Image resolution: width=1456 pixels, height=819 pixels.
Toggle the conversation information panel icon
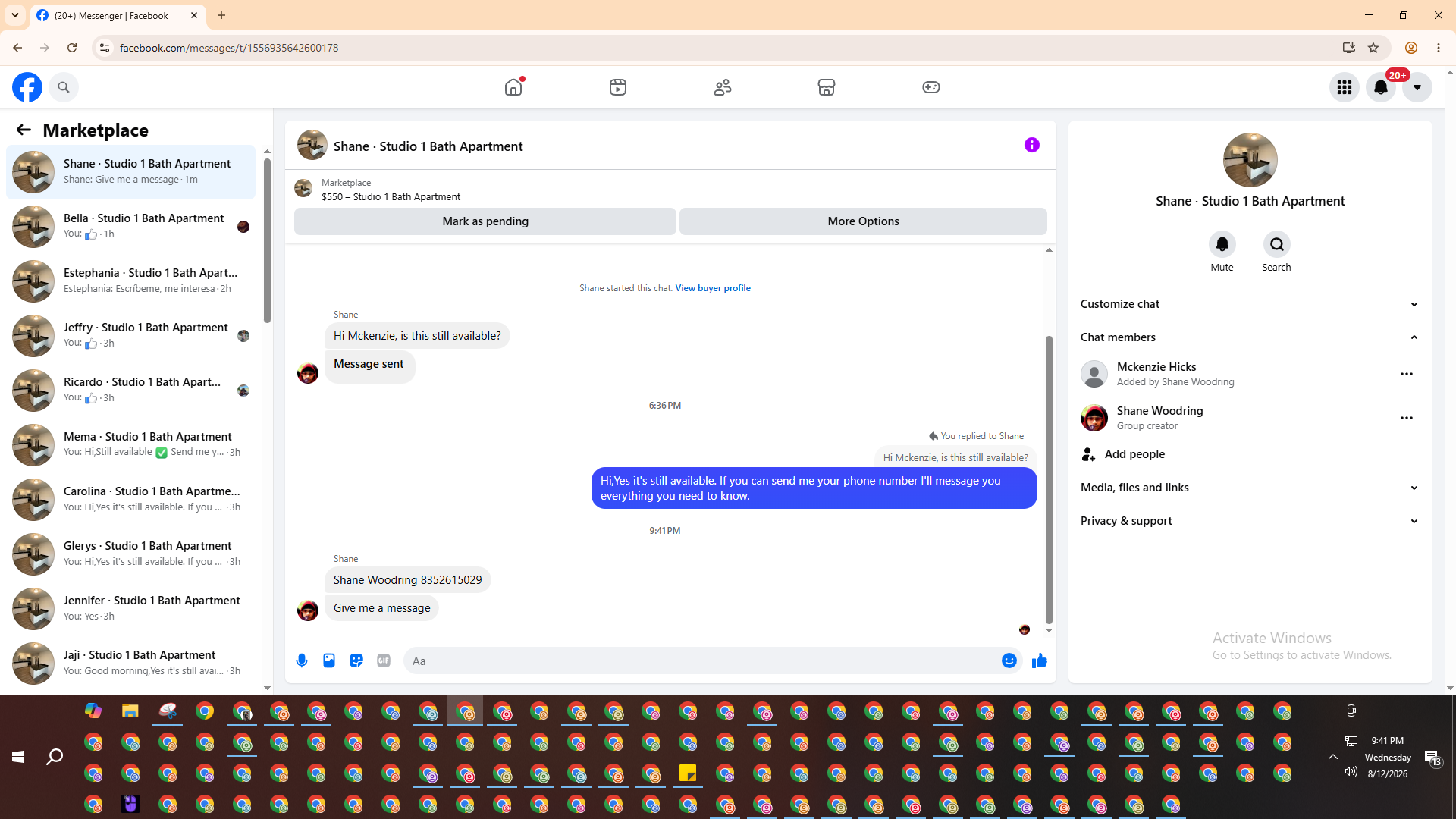1032,145
